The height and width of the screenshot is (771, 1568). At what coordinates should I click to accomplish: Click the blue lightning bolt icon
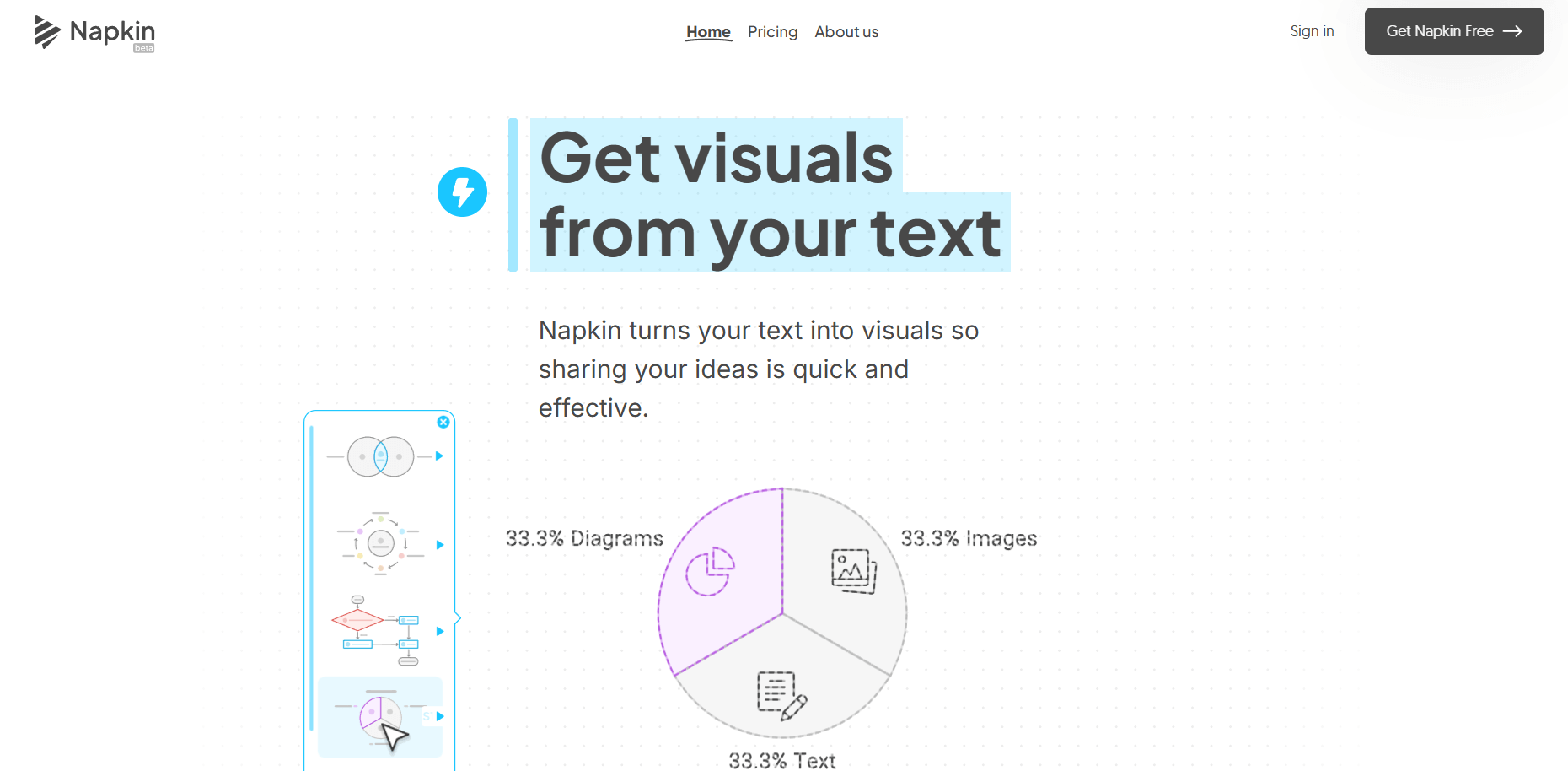click(x=462, y=192)
